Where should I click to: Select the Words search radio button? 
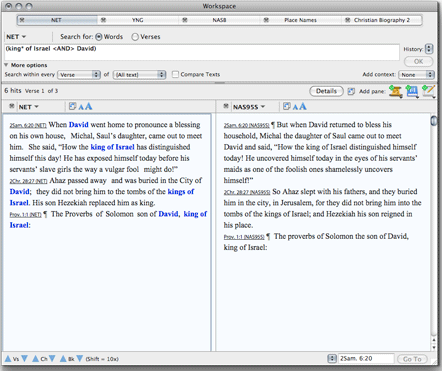point(99,37)
